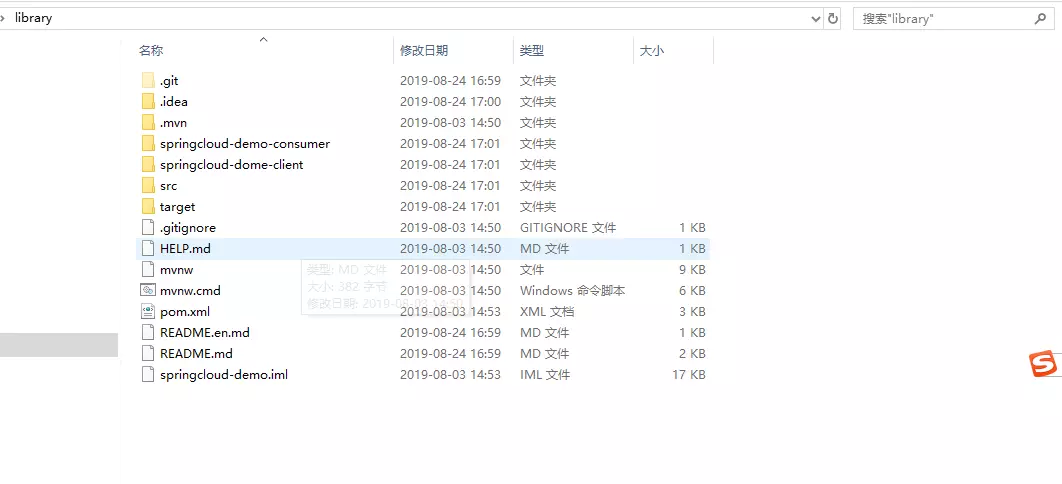1062x484 pixels.
Task: Click the 17 KB size cell
Action: pos(689,374)
